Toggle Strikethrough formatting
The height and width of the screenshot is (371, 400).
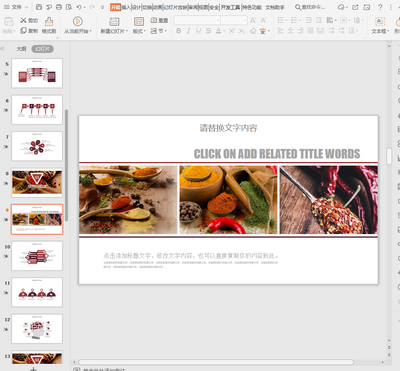pos(209,31)
